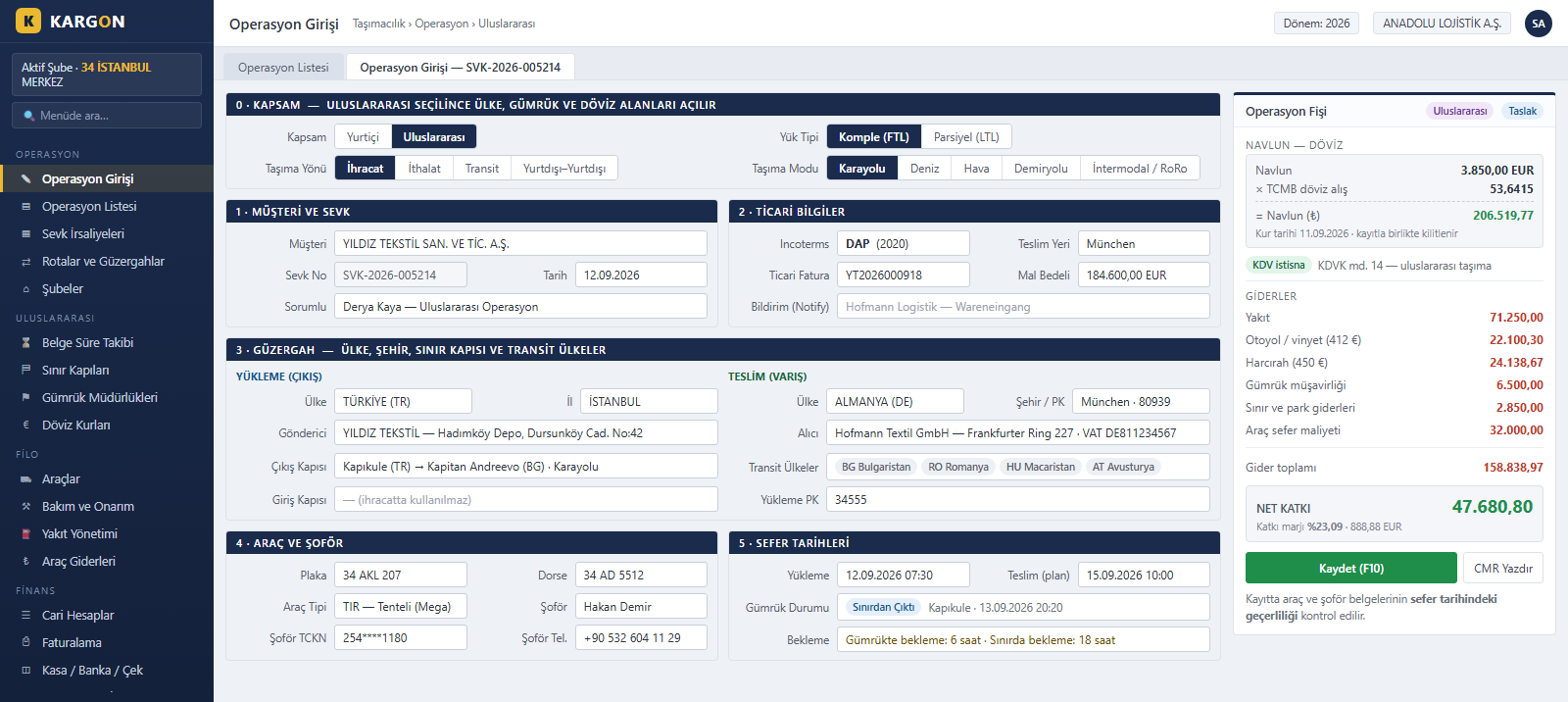Open the Şoför field Hakan Demir
The image size is (1568, 702).
coord(641,606)
